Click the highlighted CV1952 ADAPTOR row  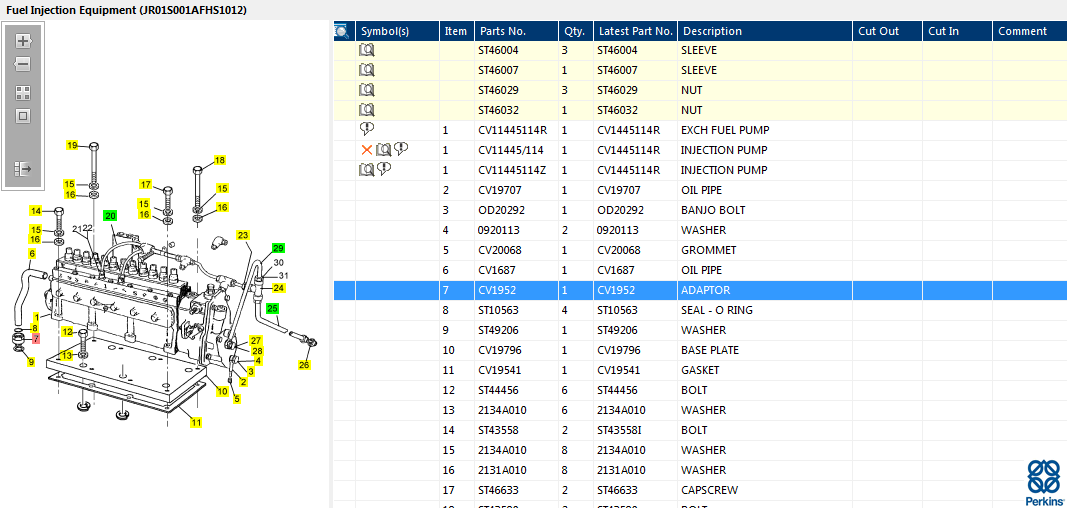[700, 290]
